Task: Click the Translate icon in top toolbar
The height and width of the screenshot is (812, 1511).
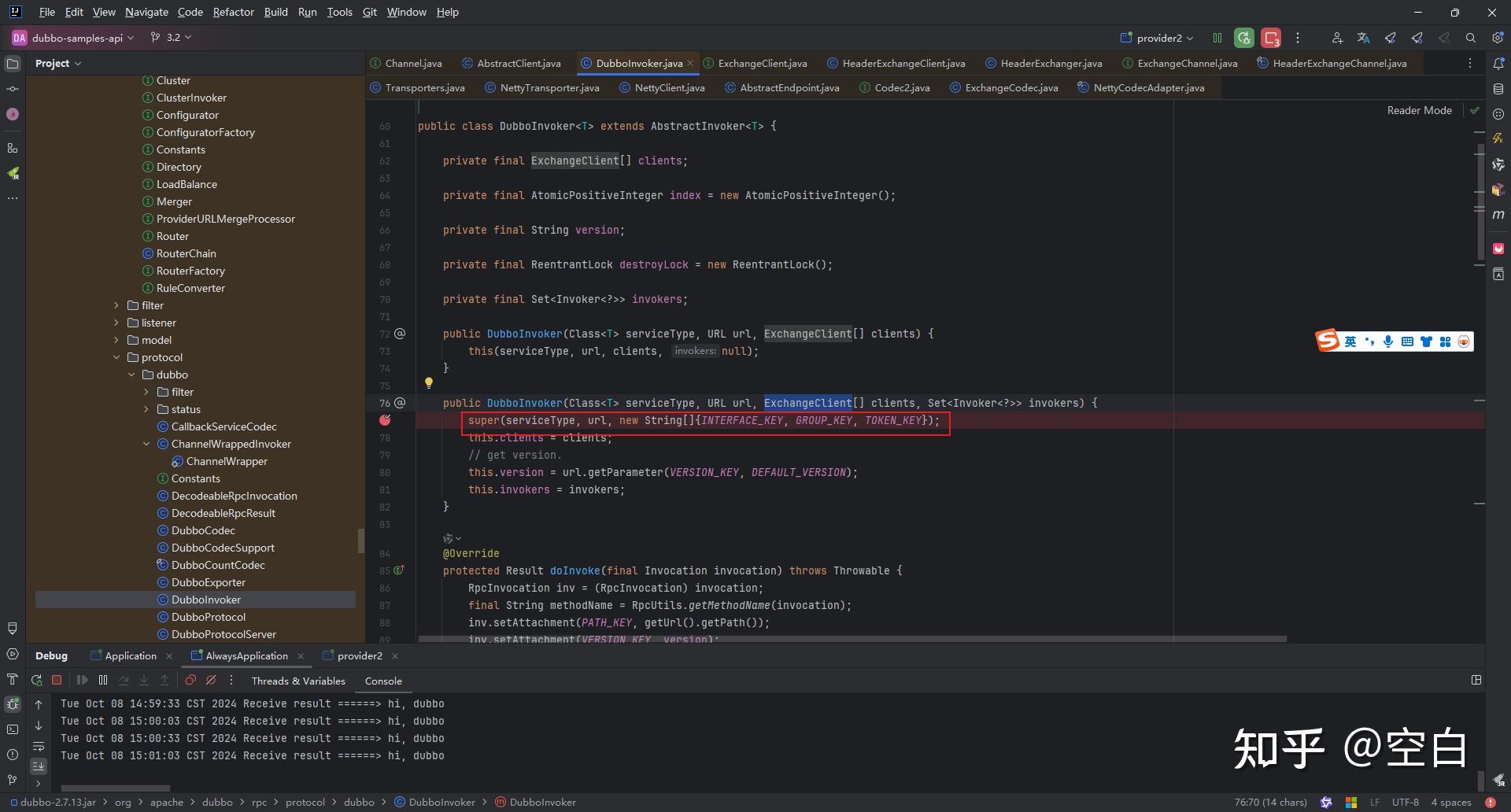Action: 1363,38
